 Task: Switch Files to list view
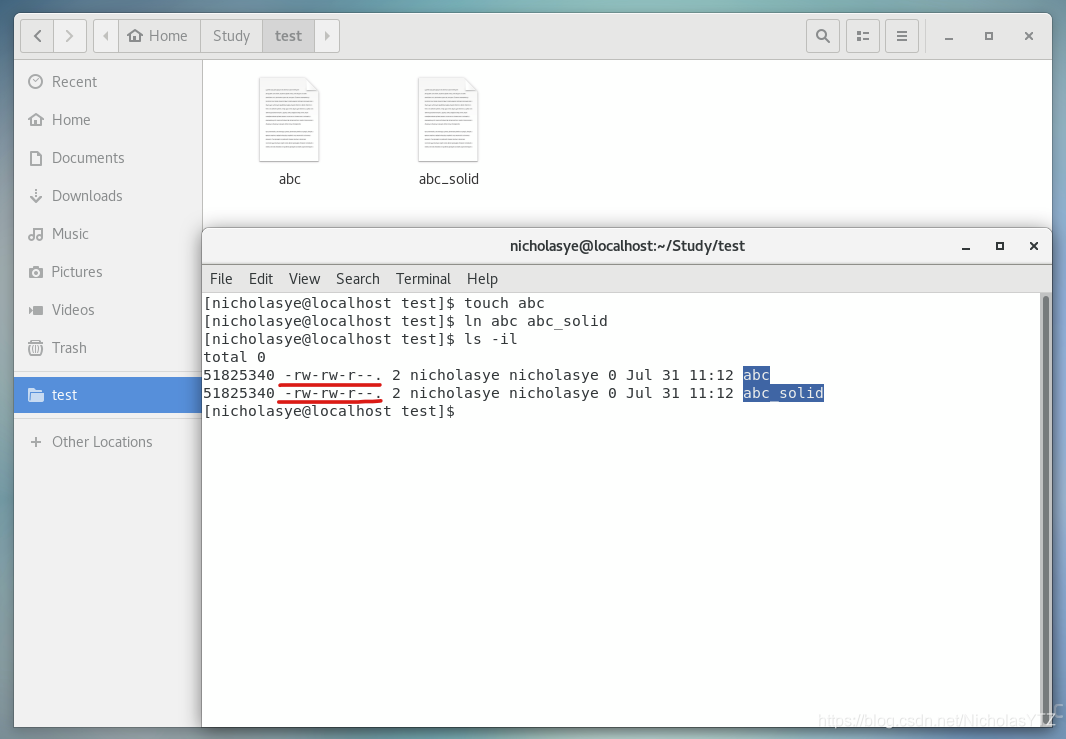click(x=863, y=36)
